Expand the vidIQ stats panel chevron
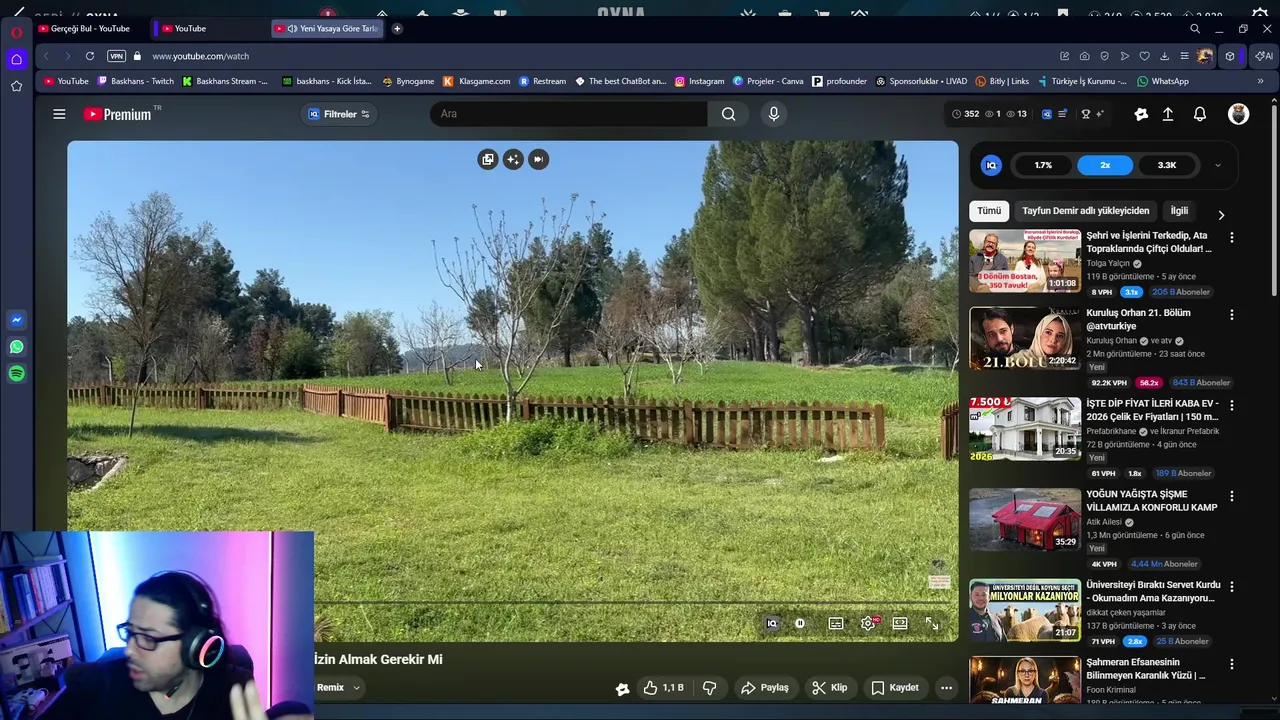The image size is (1280, 720). [1217, 166]
